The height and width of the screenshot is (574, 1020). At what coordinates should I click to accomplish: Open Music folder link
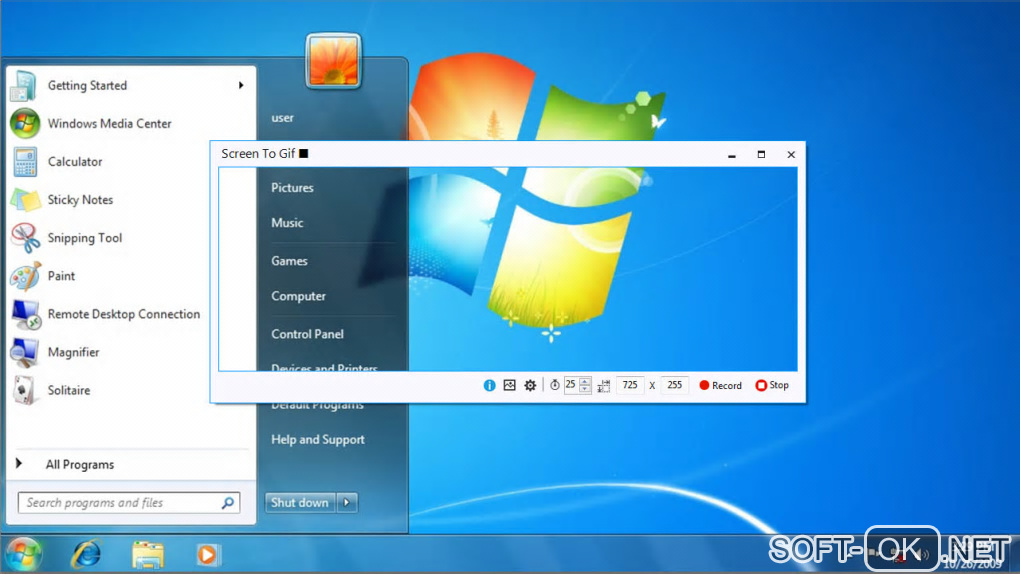pyautogui.click(x=287, y=223)
